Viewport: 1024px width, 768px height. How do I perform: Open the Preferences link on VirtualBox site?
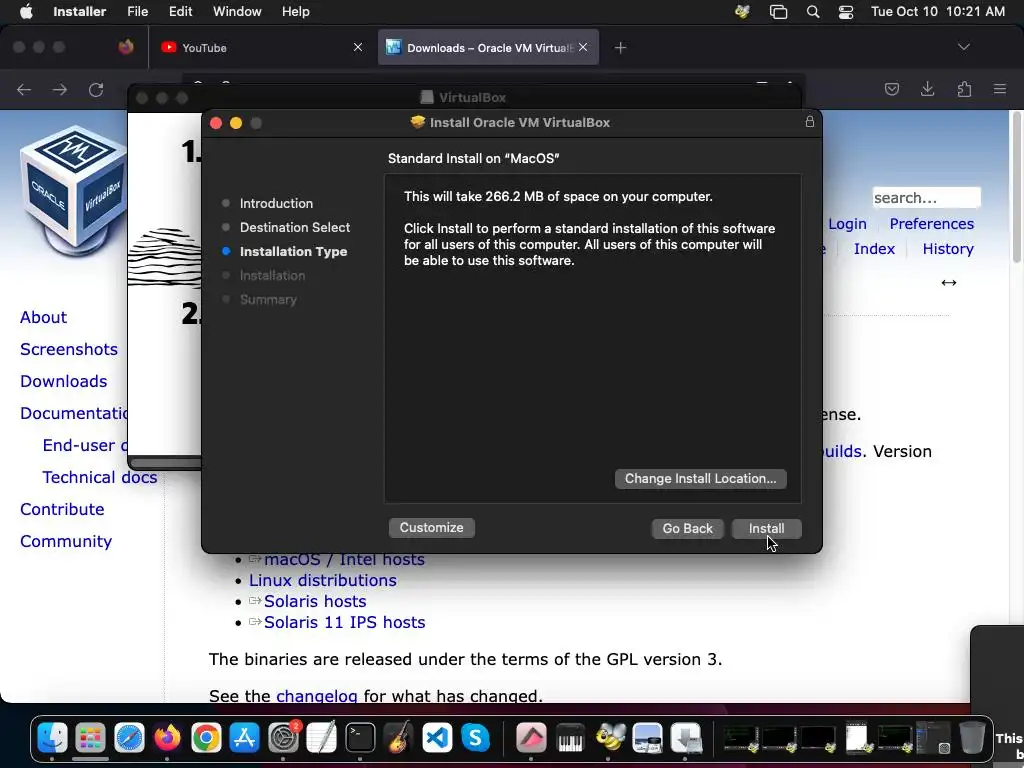pyautogui.click(x=931, y=224)
